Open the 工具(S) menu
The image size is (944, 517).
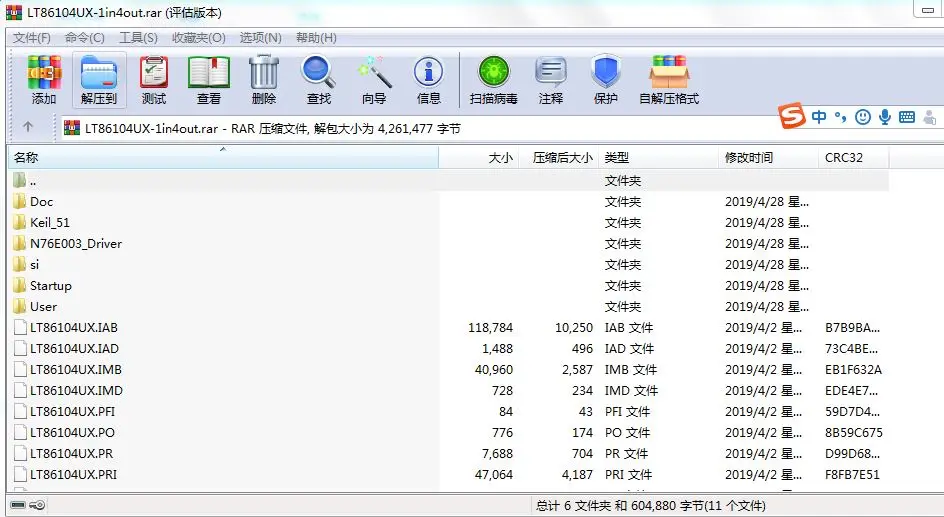138,38
